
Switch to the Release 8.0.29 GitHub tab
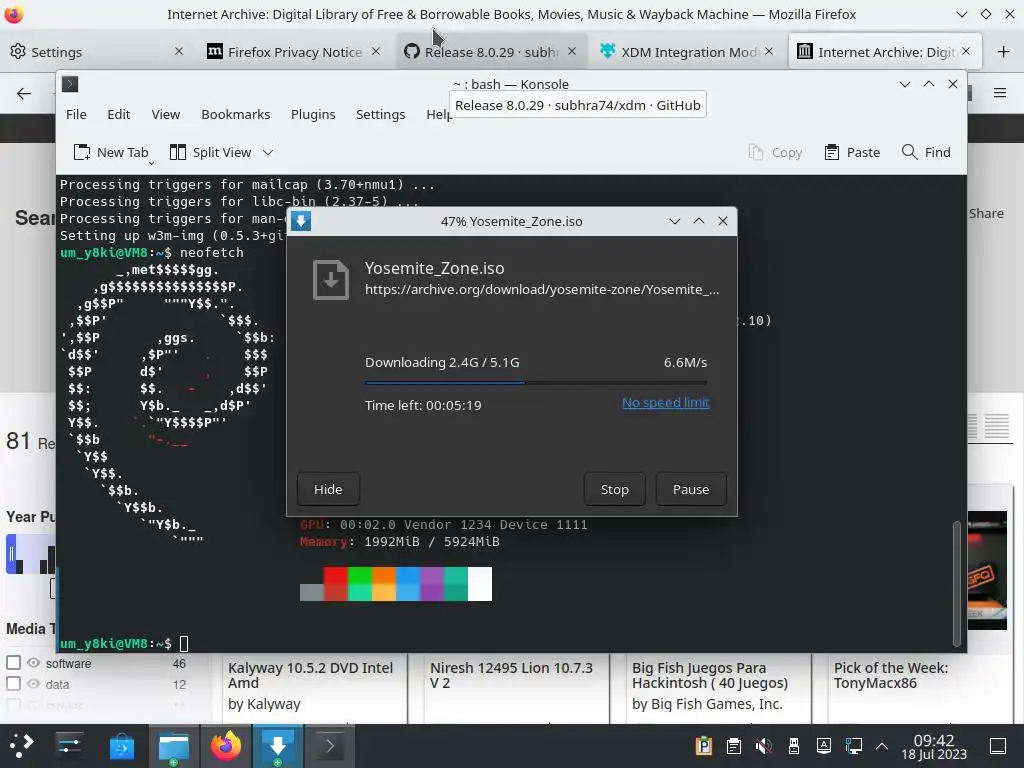[490, 52]
